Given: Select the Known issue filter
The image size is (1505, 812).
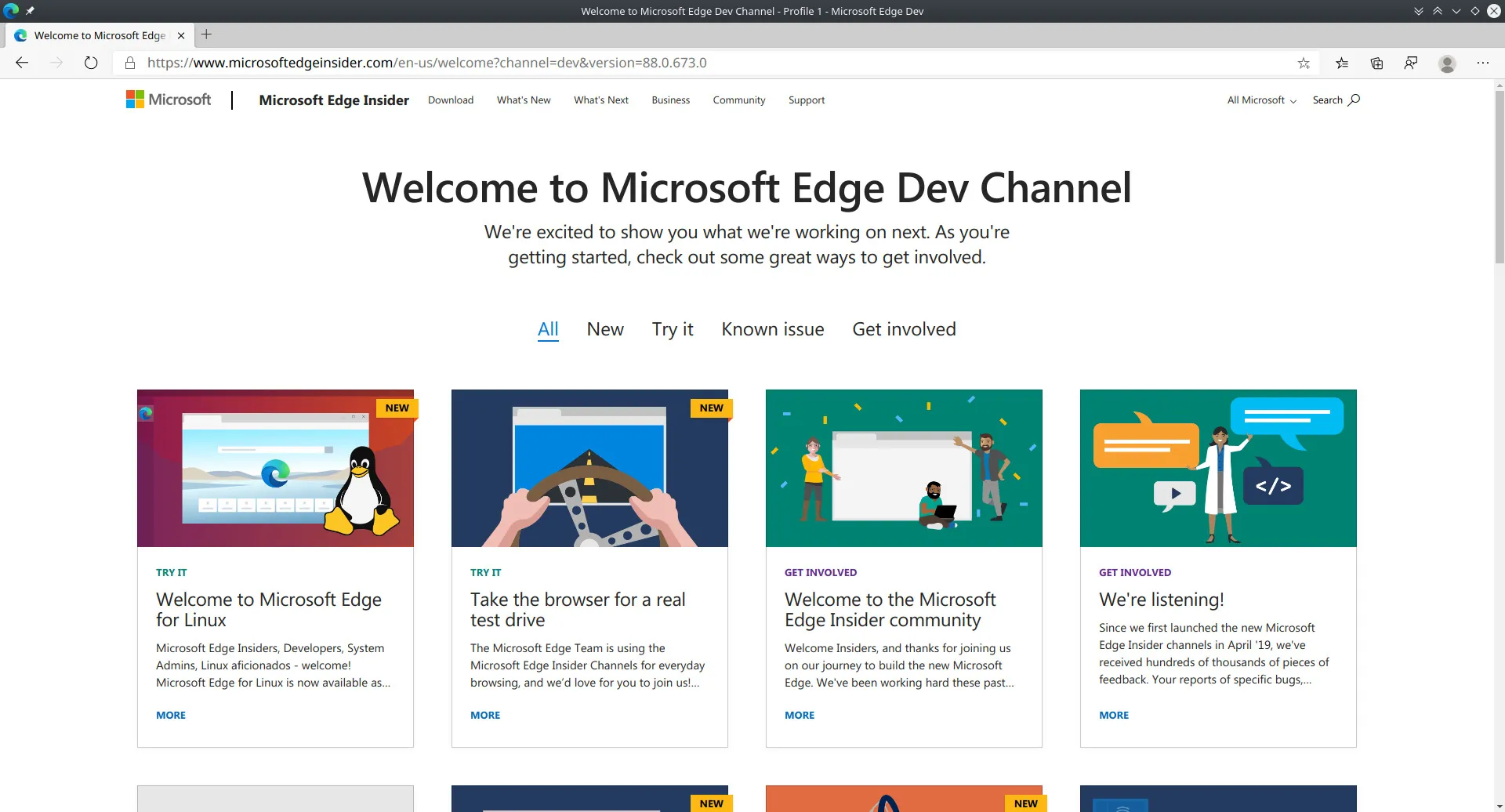Looking at the screenshot, I should (x=772, y=329).
